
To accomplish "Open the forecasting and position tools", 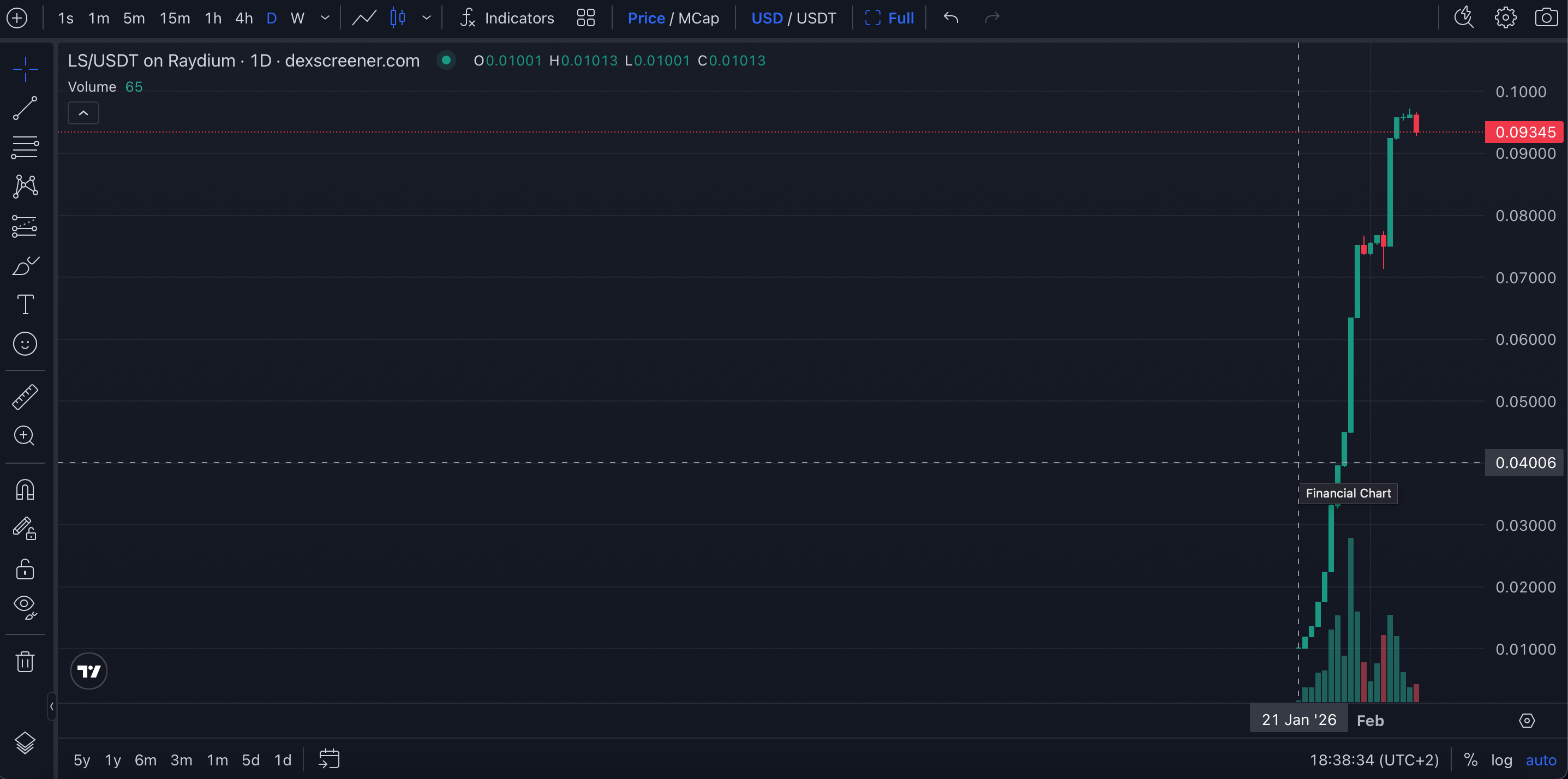I will 25,226.
